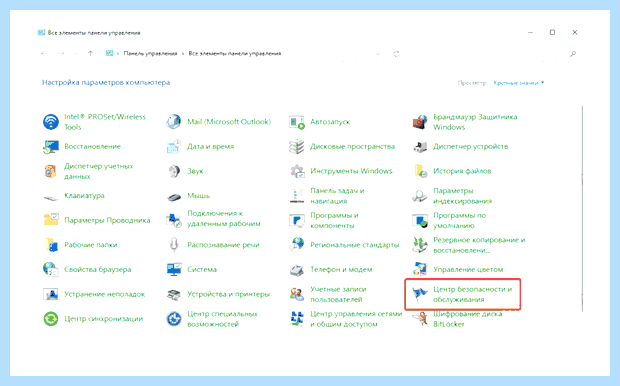Open the Панель задач и навигация link
This screenshot has width=620, height=386.
click(337, 196)
